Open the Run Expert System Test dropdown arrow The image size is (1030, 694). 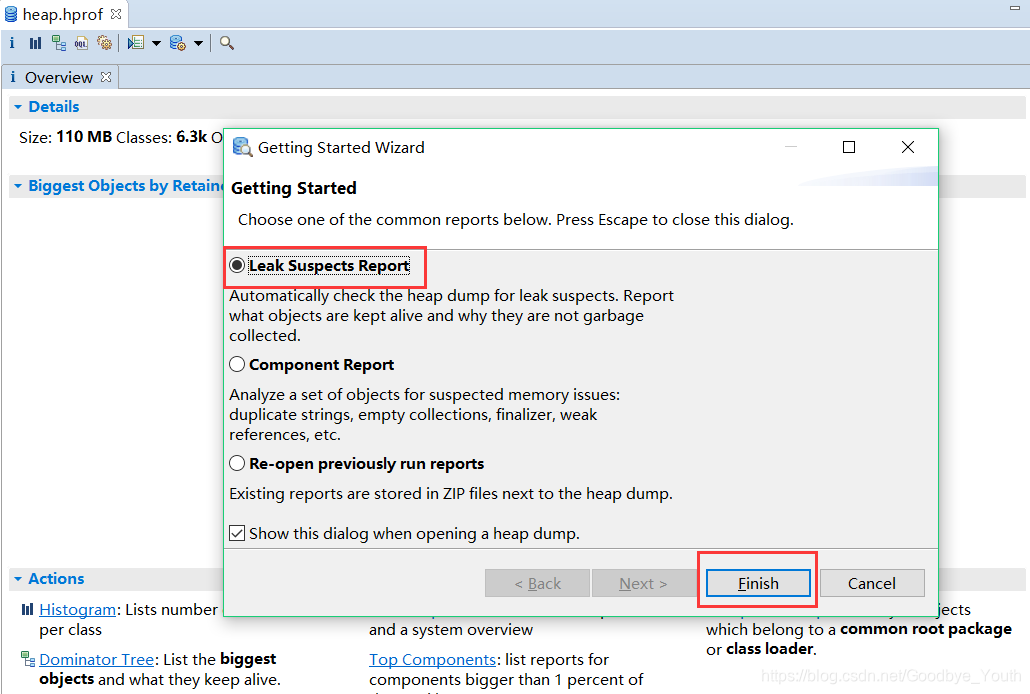pyautogui.click(x=156, y=44)
